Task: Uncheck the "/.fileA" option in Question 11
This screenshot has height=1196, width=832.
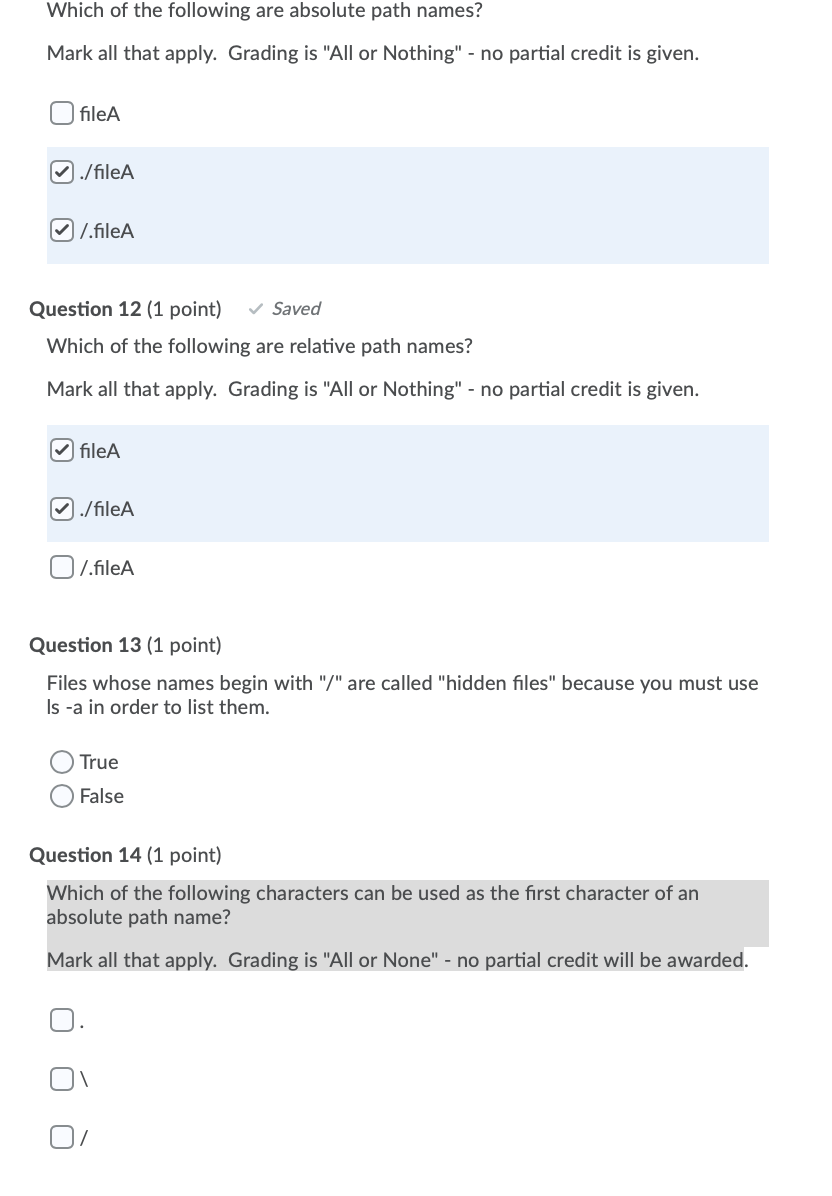Action: click(x=60, y=230)
